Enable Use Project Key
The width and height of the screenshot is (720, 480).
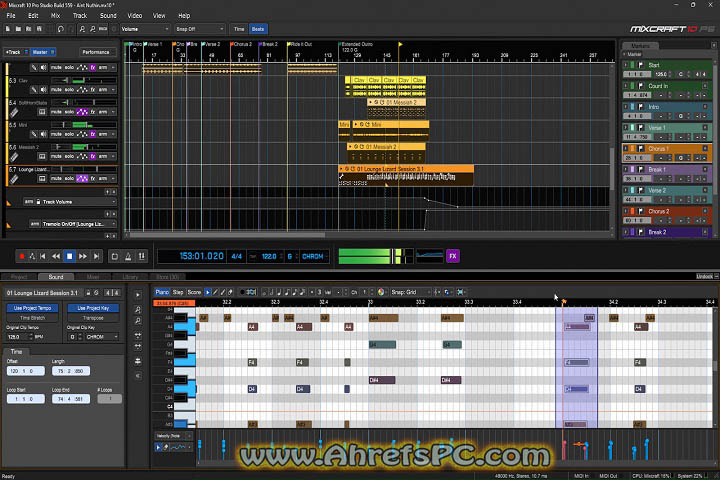click(93, 308)
